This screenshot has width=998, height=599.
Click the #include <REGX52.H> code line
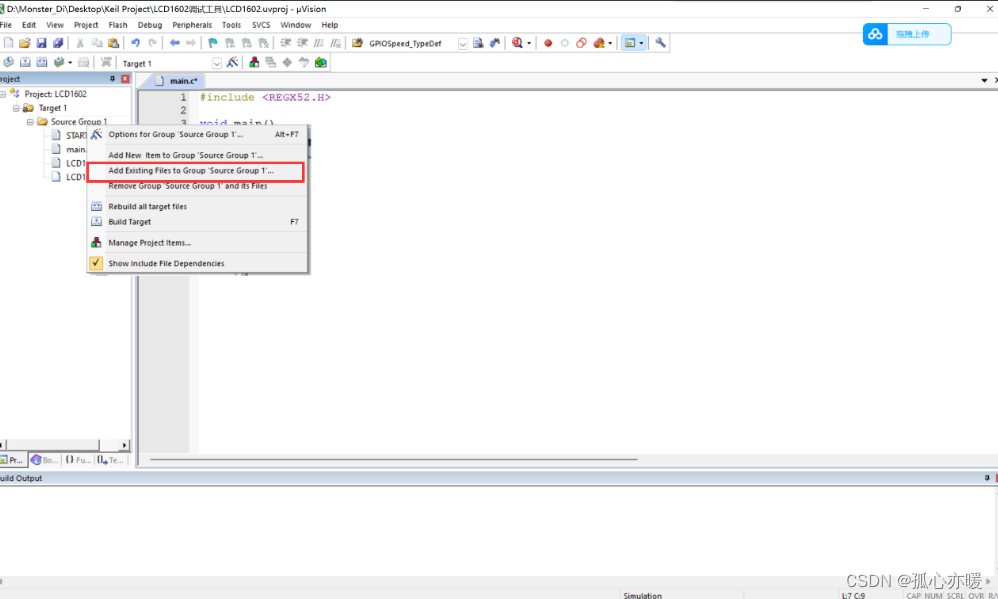tap(265, 97)
